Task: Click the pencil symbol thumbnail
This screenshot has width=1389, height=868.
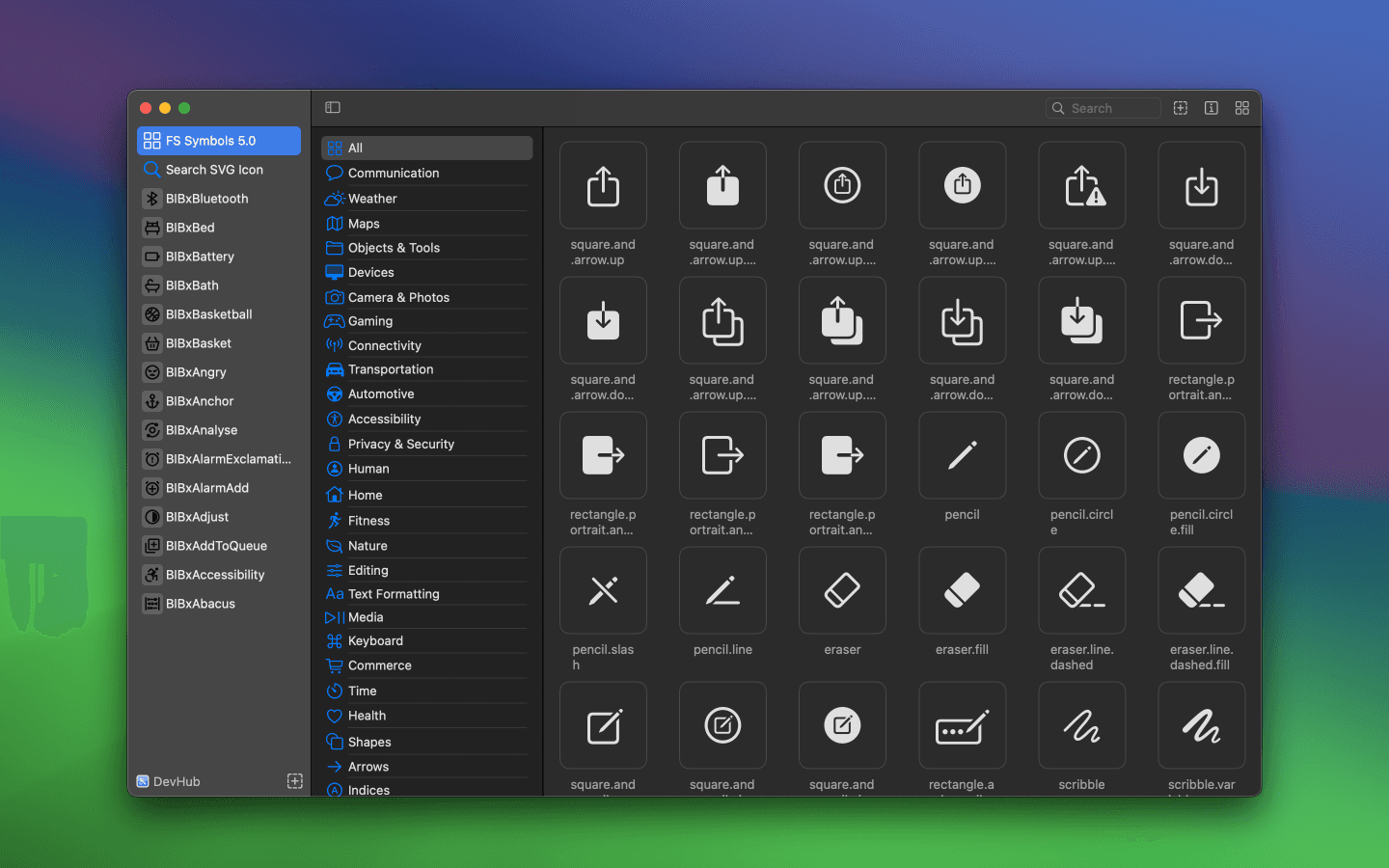Action: click(x=962, y=455)
